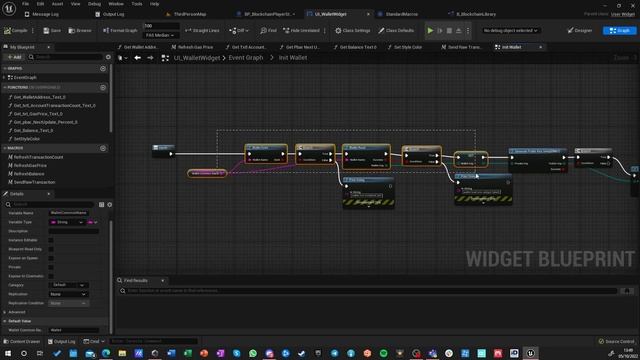640x360 pixels.
Task: Select Get_WalletAddress_Text_0 function
Action: (x=40, y=97)
